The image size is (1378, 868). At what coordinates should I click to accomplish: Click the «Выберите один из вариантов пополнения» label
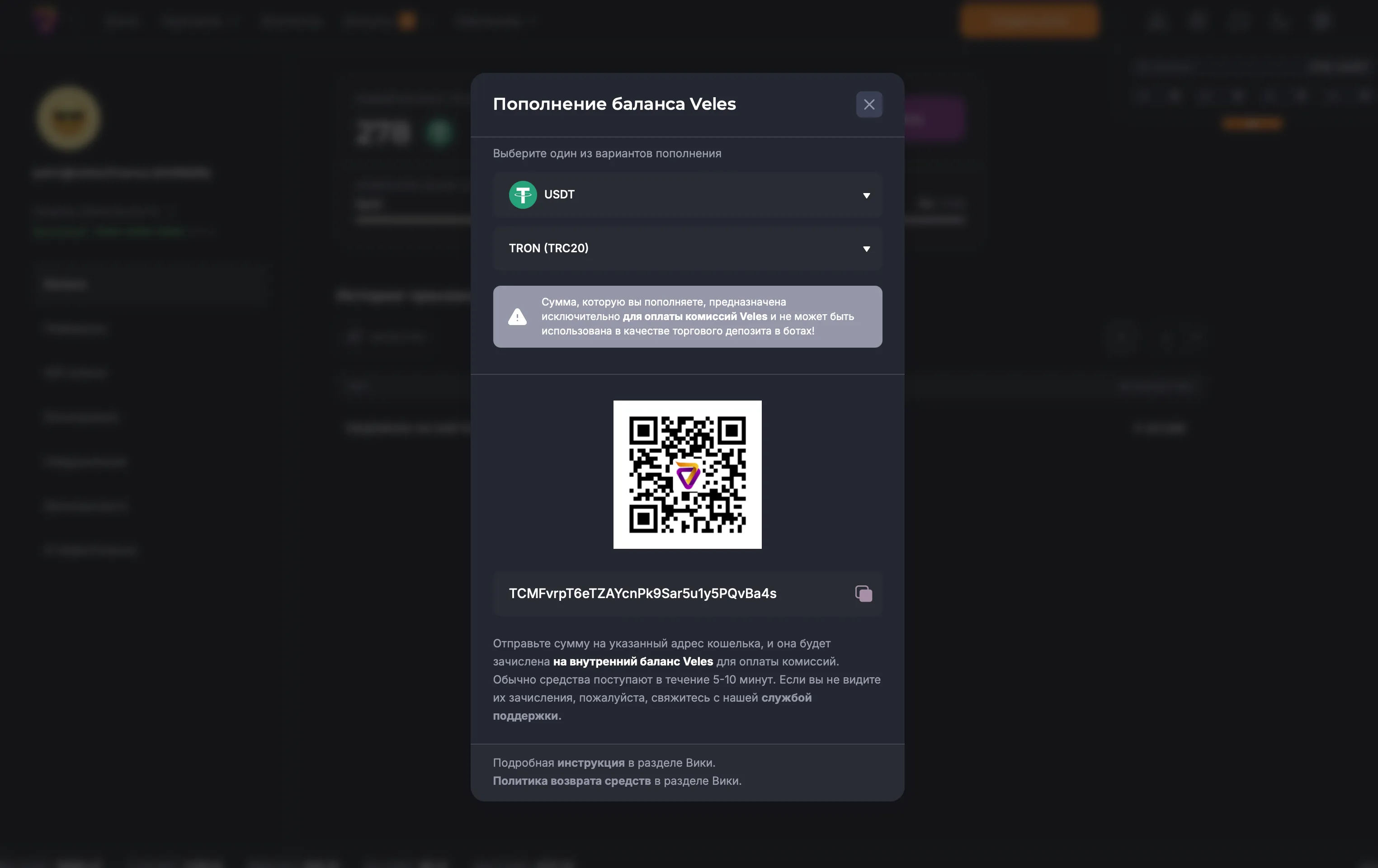[607, 153]
